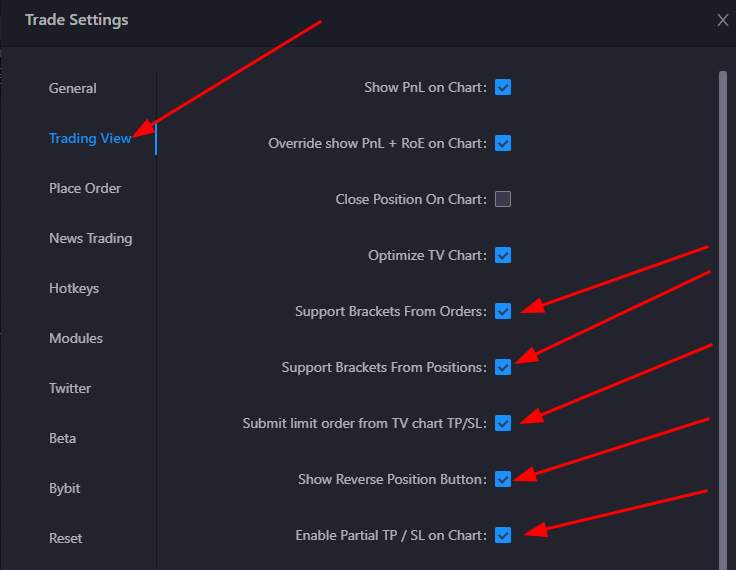
Task: Open the News Trading section
Action: coord(91,239)
